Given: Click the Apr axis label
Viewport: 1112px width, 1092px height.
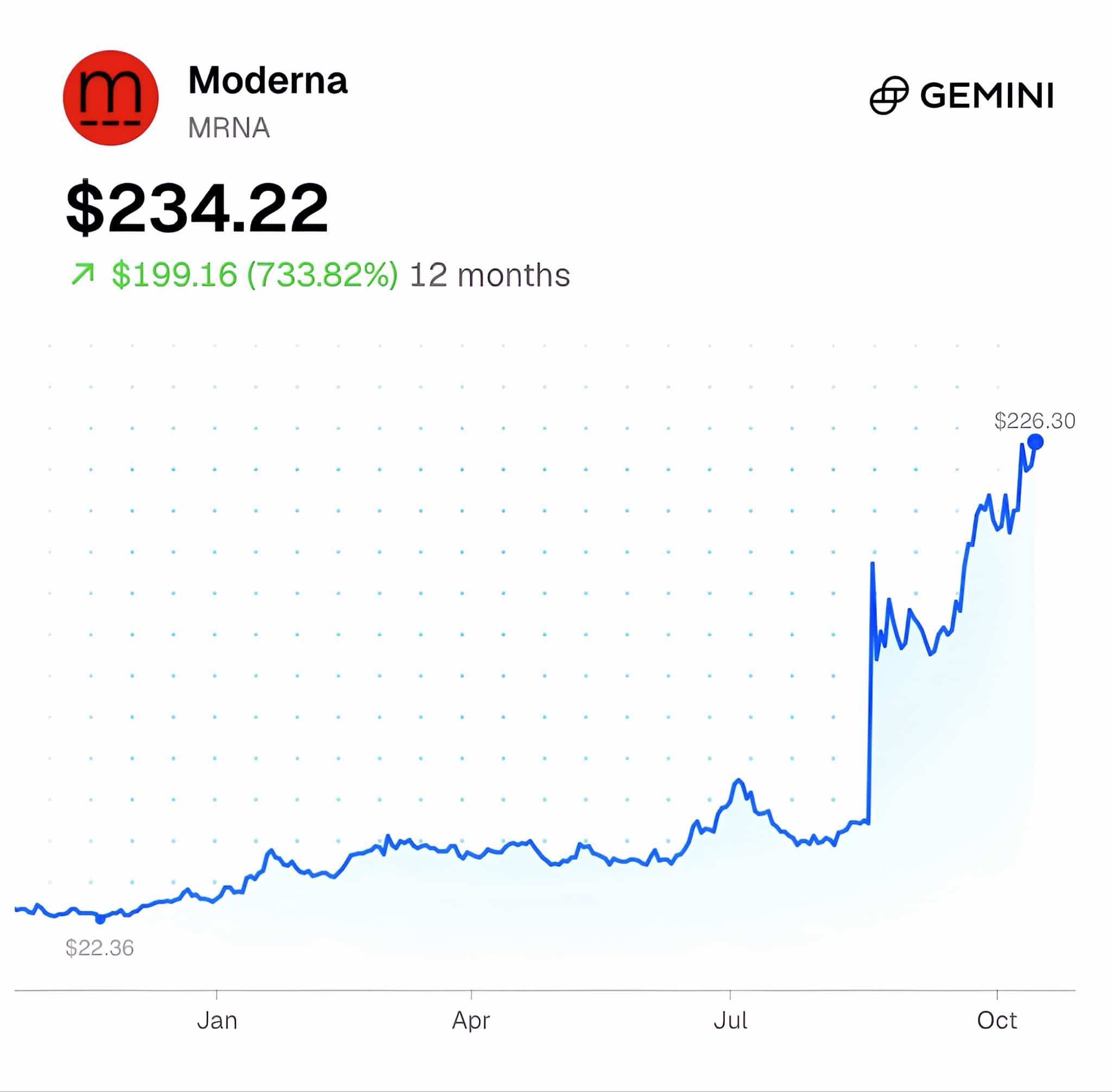Looking at the screenshot, I should point(471,1021).
